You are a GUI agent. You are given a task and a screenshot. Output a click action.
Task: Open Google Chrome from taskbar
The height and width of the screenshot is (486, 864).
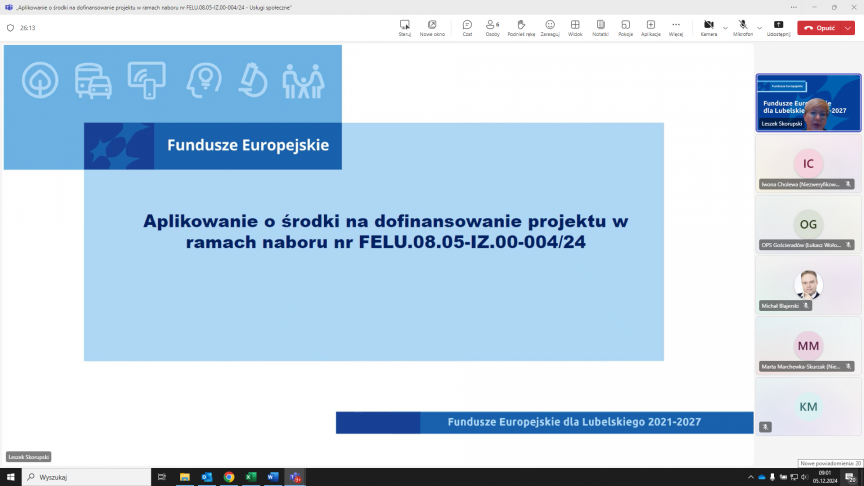click(229, 477)
